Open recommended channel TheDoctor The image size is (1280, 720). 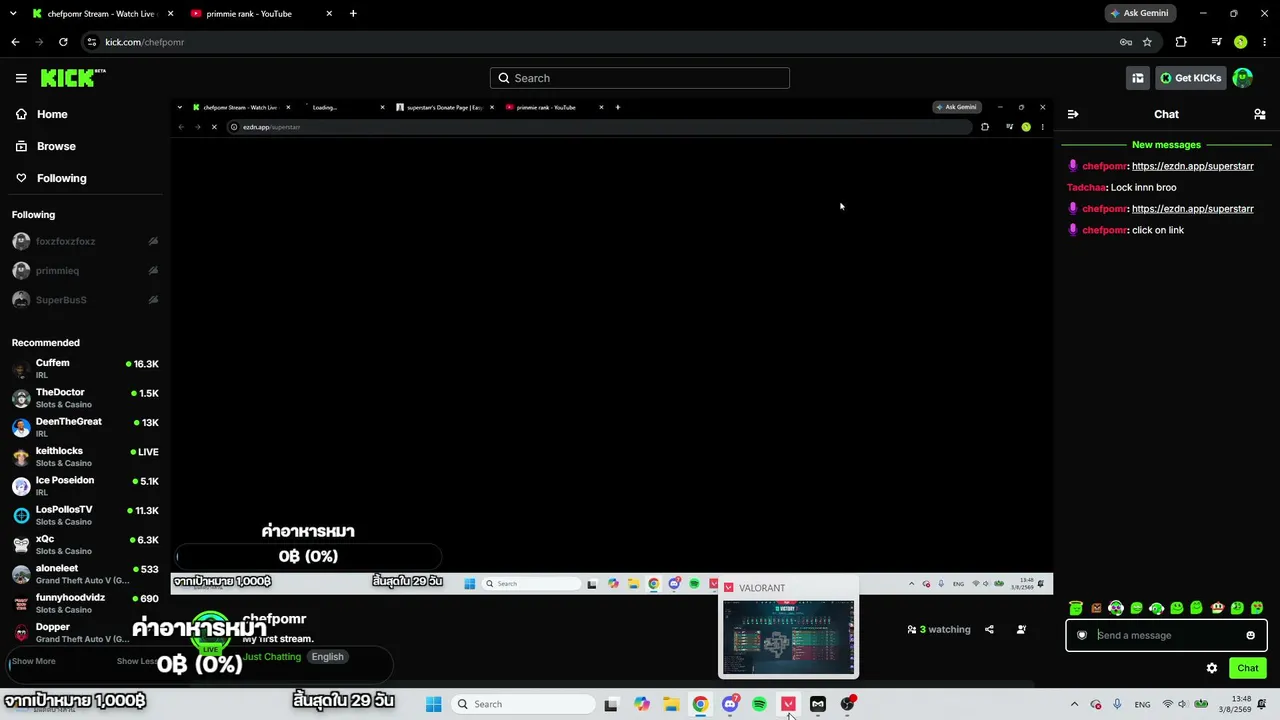coord(85,398)
